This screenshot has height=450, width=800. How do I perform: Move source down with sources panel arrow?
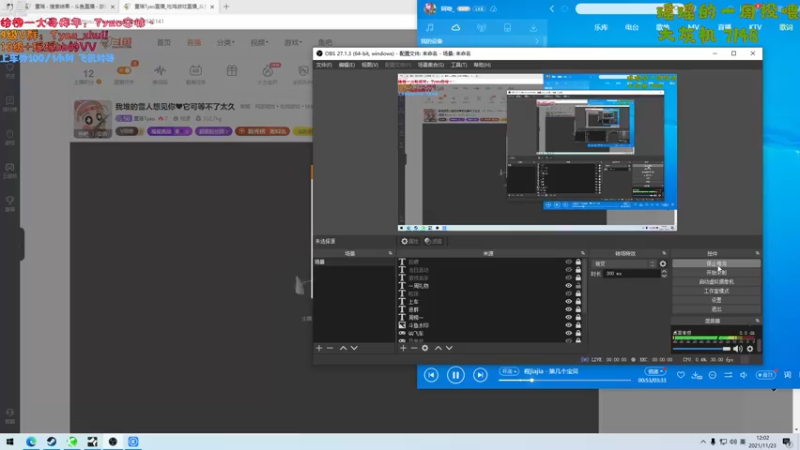click(x=449, y=348)
